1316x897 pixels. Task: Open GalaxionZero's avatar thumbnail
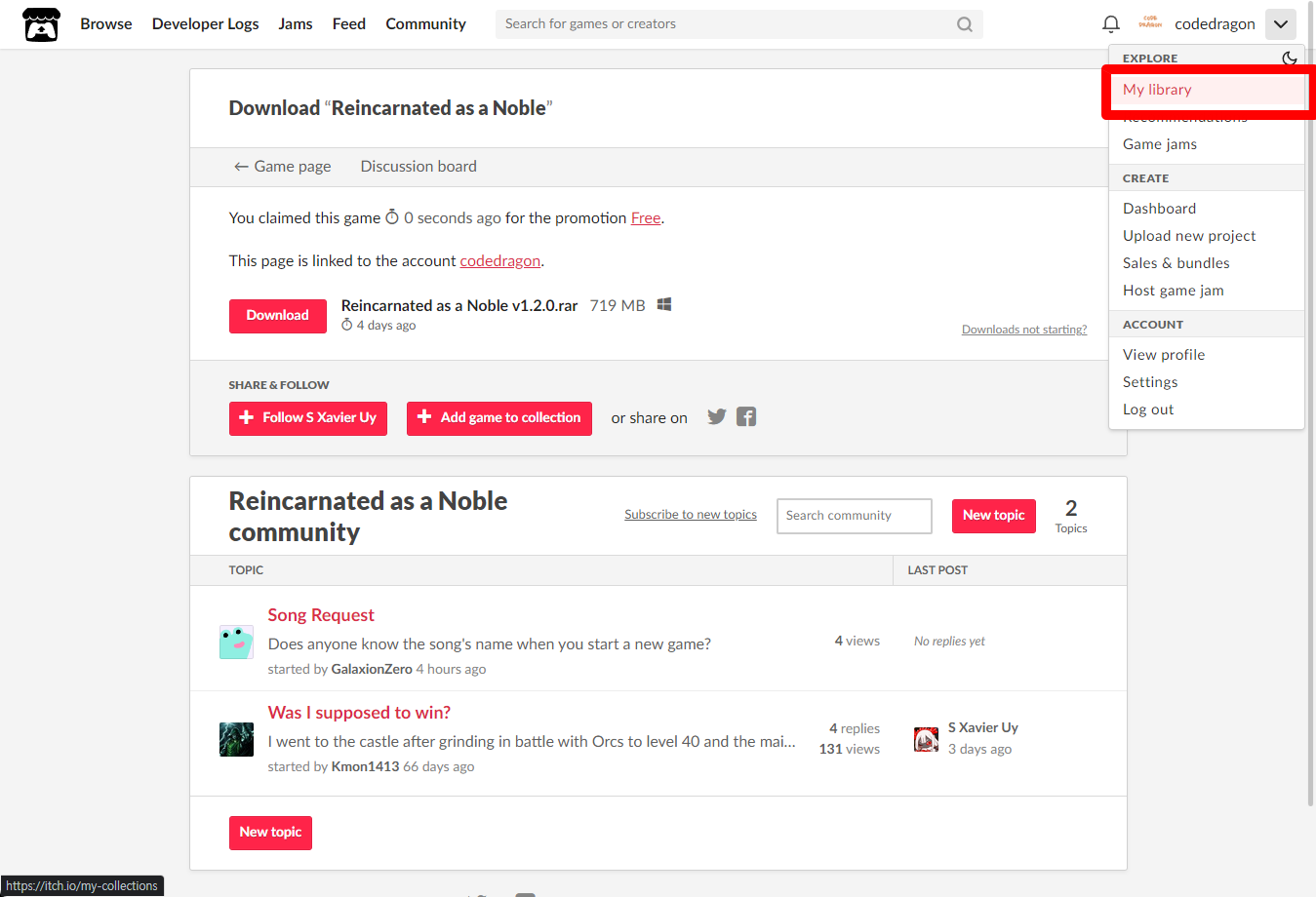tap(236, 643)
